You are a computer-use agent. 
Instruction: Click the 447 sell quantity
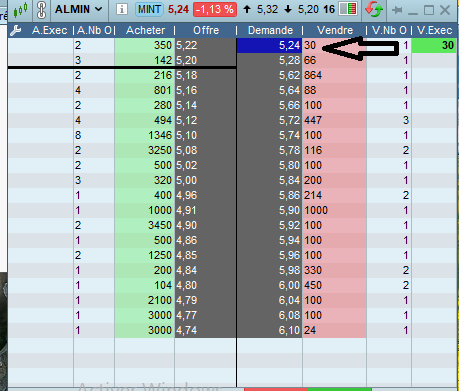313,120
